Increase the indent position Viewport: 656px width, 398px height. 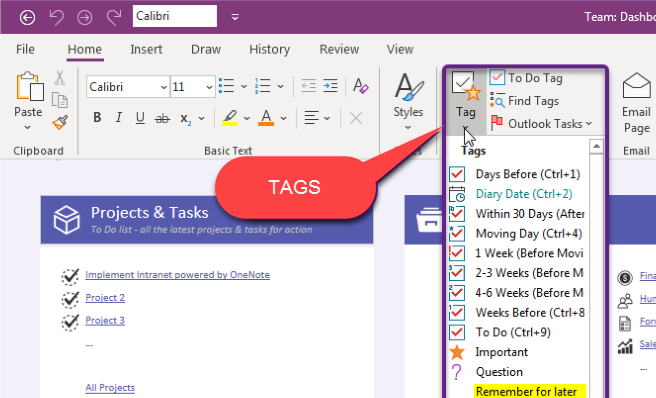point(330,86)
